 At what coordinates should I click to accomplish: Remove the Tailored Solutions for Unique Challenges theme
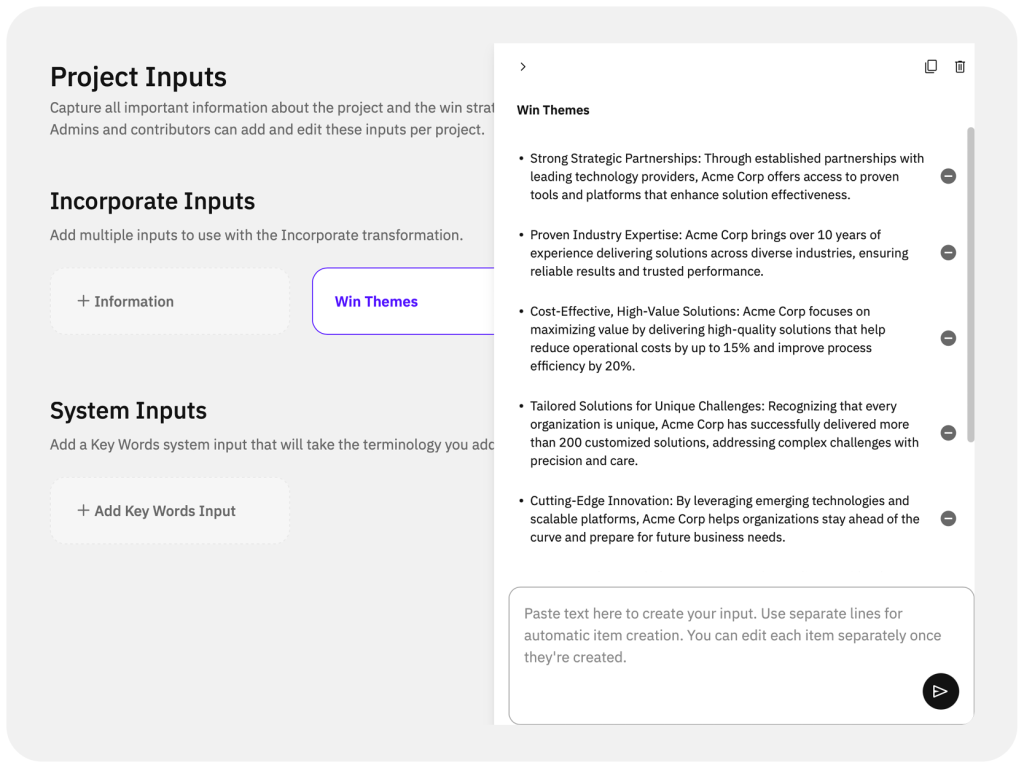tap(948, 433)
